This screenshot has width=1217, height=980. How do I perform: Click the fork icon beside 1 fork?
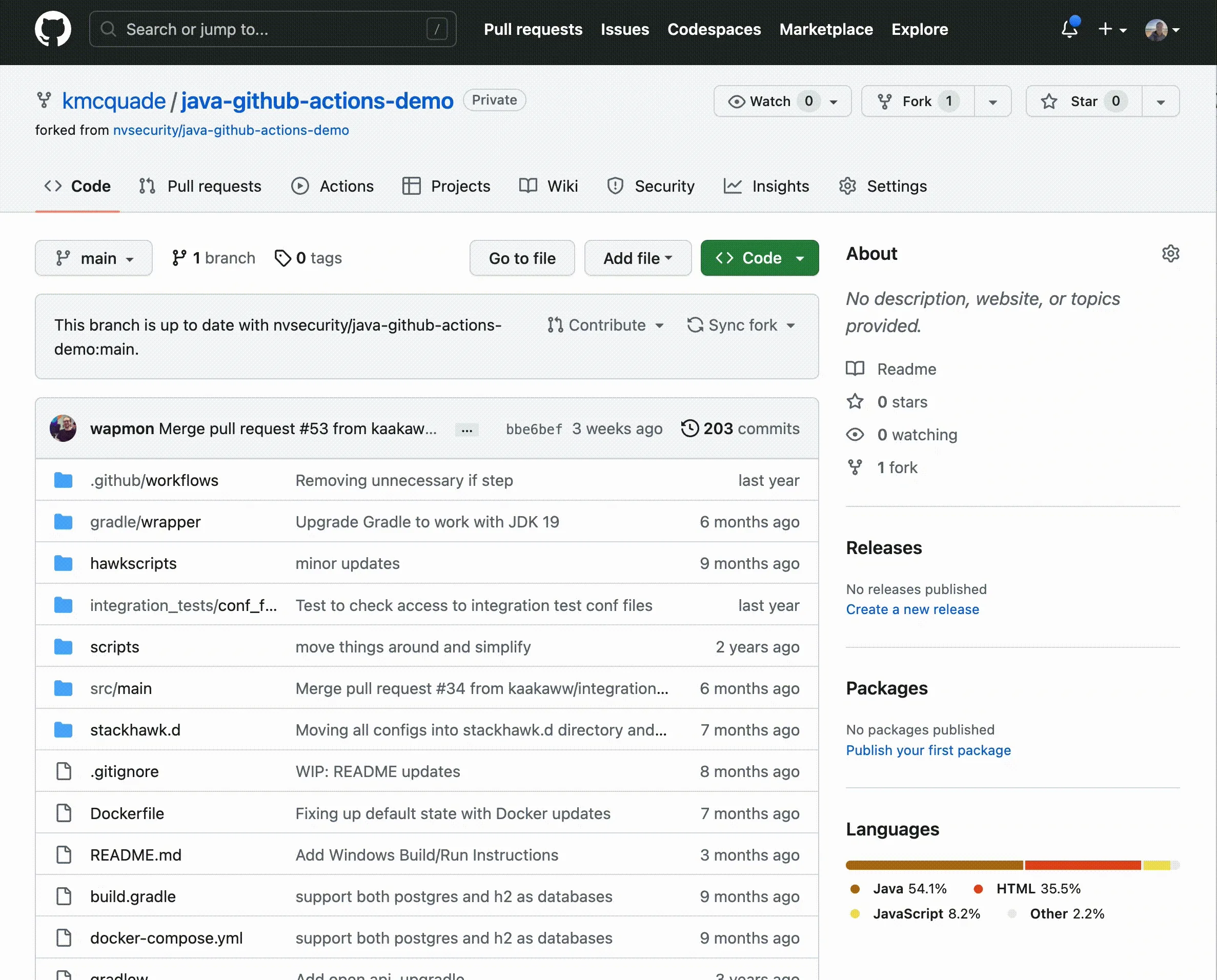pyautogui.click(x=855, y=467)
